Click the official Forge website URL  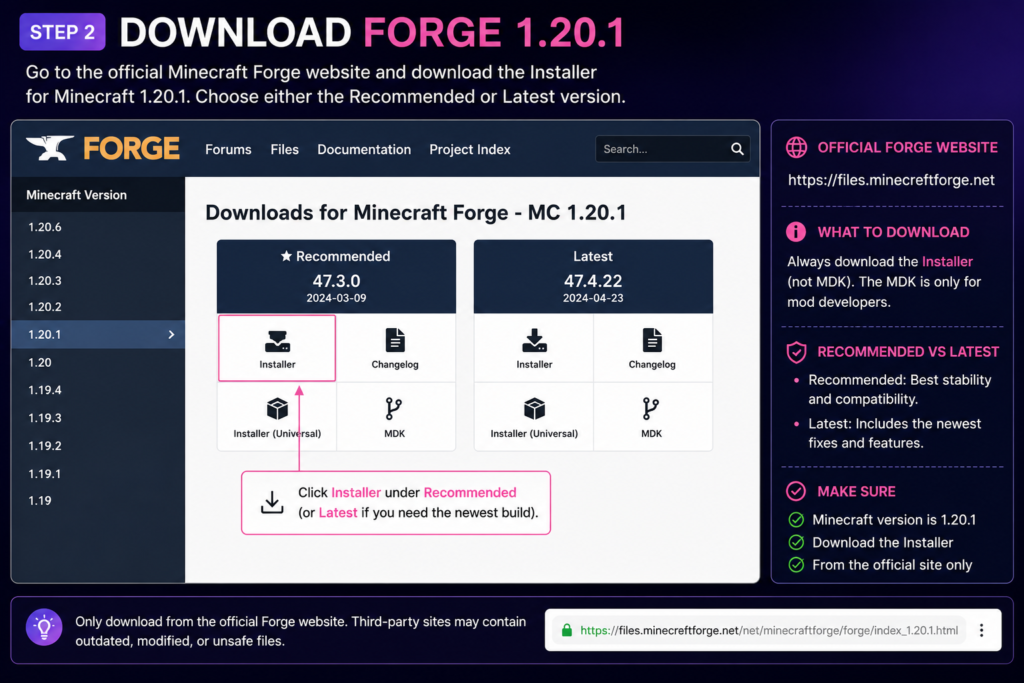[x=891, y=180]
